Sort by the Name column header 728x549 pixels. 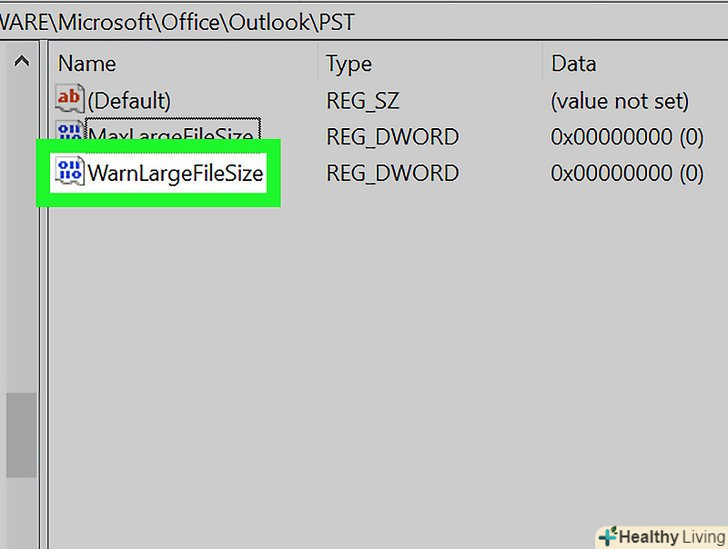(x=87, y=64)
